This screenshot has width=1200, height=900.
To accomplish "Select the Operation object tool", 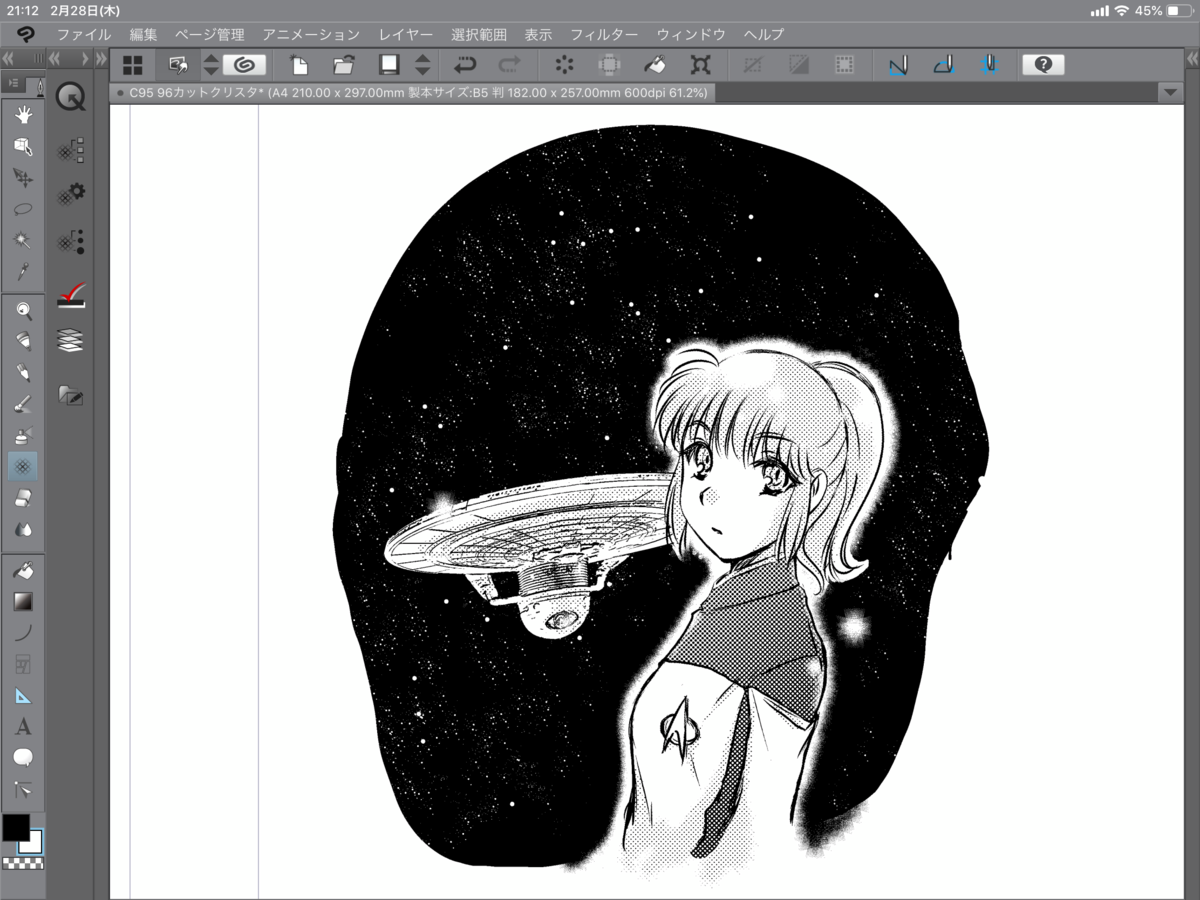I will pyautogui.click(x=23, y=147).
